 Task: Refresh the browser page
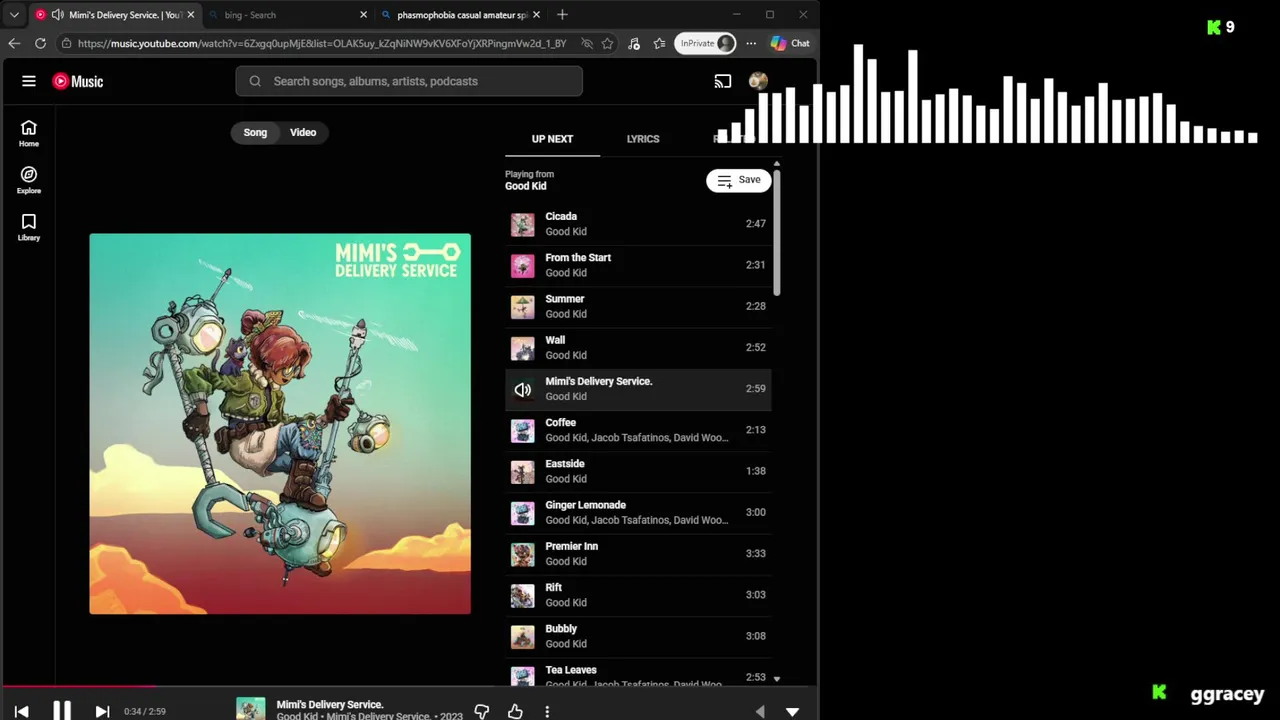pyautogui.click(x=40, y=43)
